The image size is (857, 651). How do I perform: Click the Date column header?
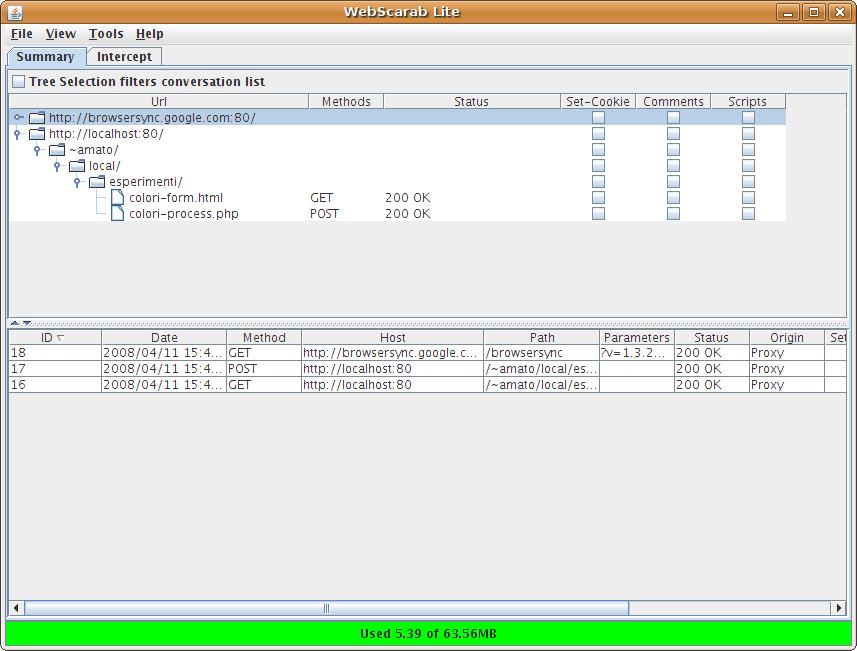coord(164,338)
